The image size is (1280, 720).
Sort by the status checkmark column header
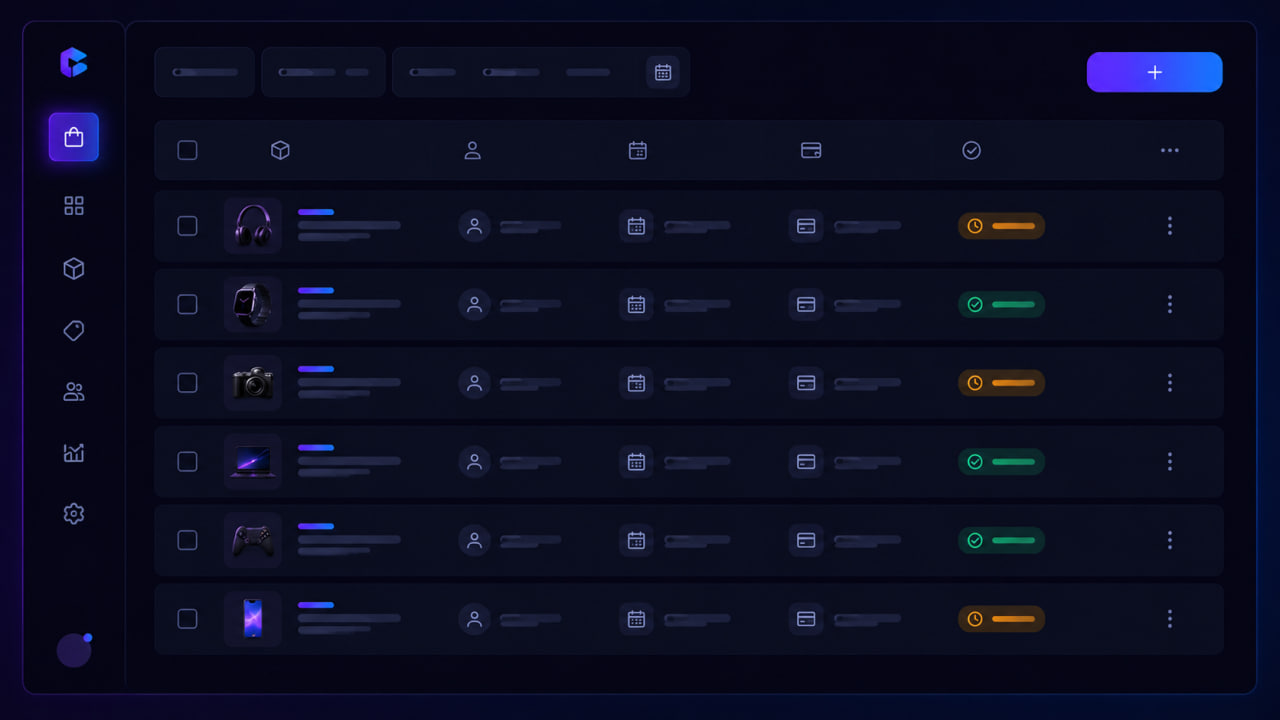pyautogui.click(x=971, y=150)
